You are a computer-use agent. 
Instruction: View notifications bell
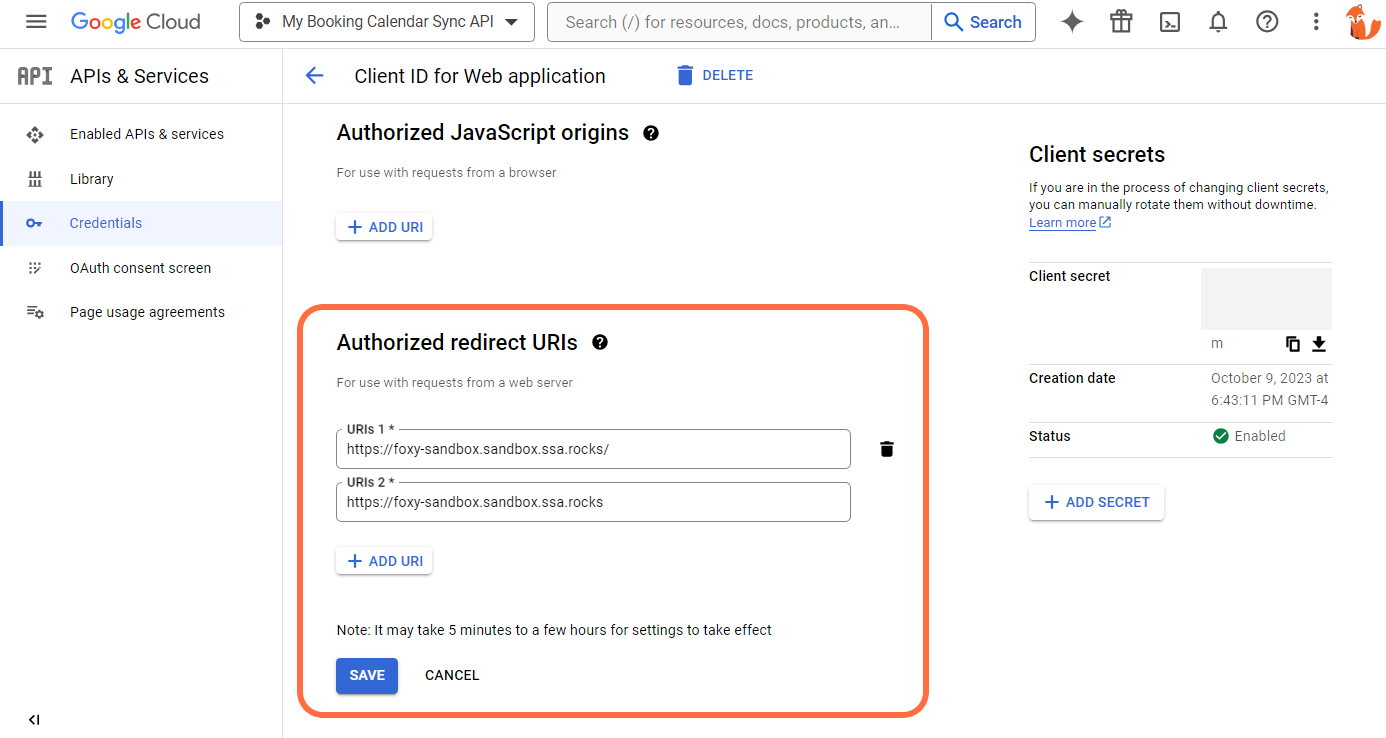[x=1218, y=21]
